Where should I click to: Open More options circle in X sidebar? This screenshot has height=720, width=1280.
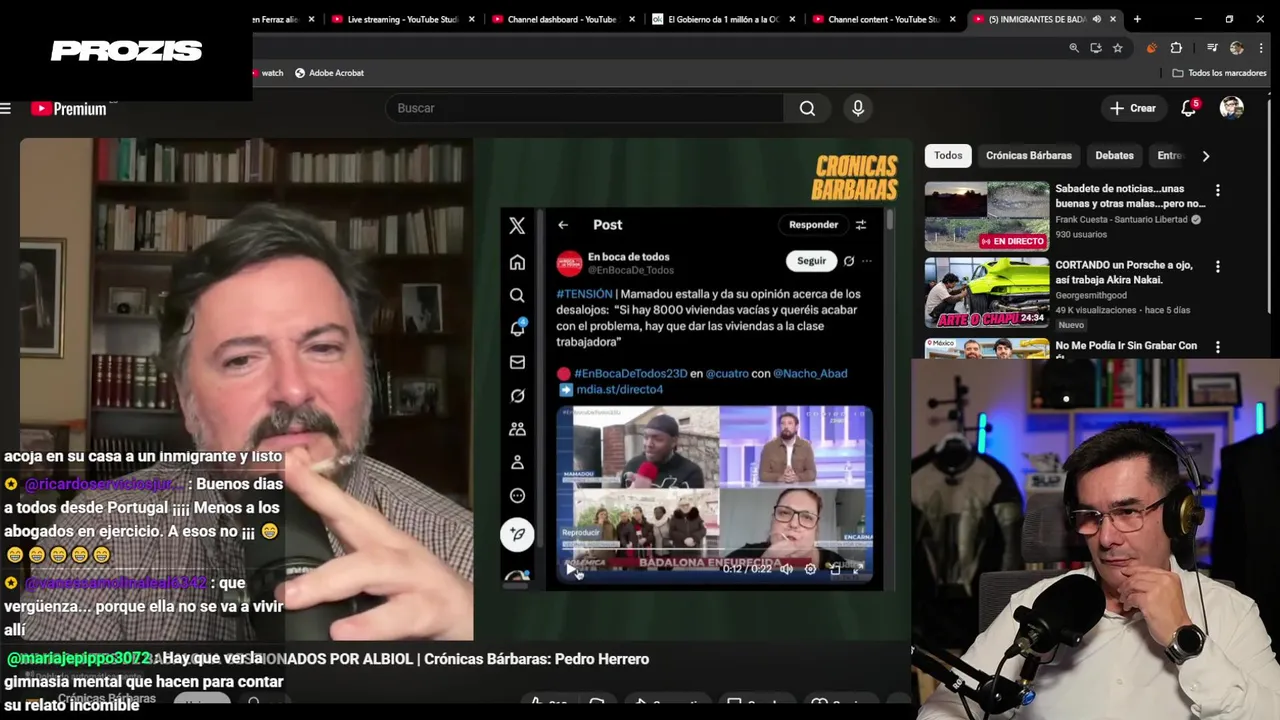(x=517, y=495)
